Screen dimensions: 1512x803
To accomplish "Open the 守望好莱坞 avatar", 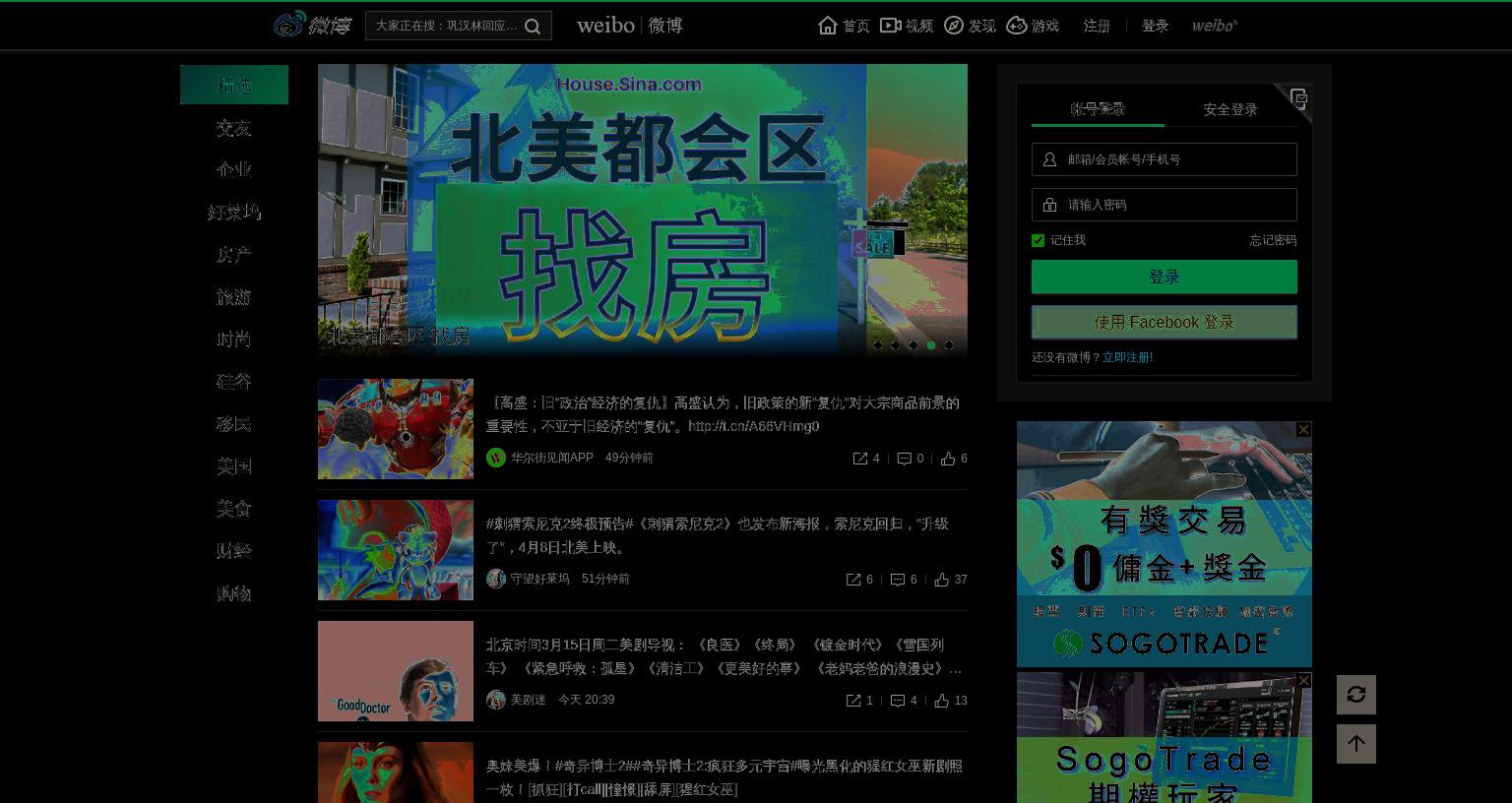I will 496,579.
